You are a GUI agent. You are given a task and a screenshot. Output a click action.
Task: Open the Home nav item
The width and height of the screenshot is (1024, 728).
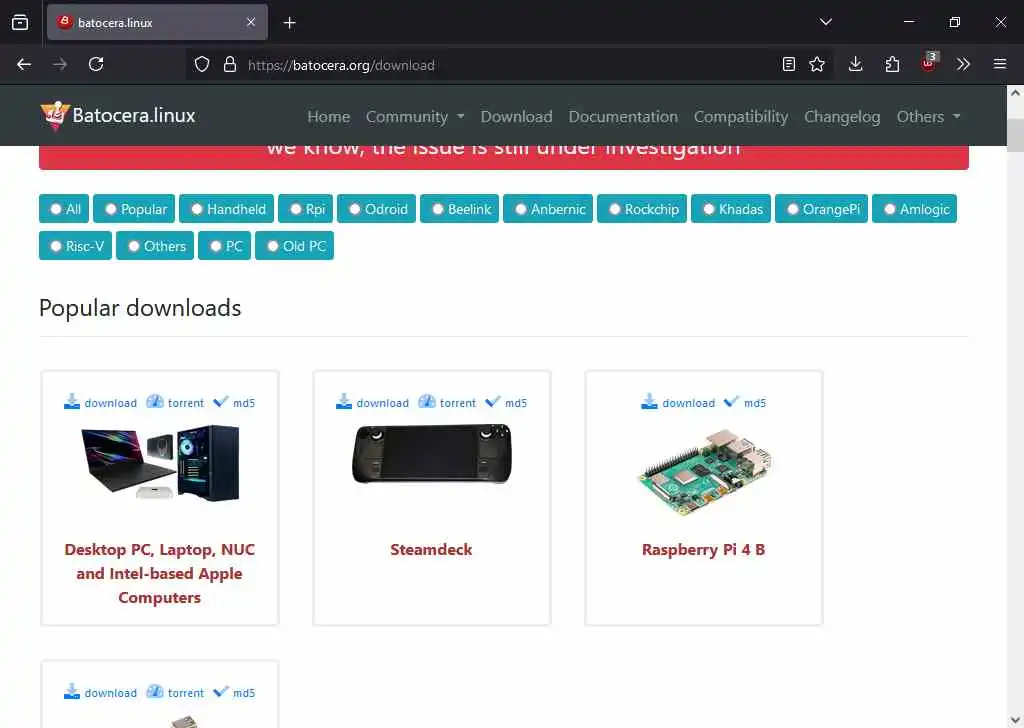coord(328,116)
